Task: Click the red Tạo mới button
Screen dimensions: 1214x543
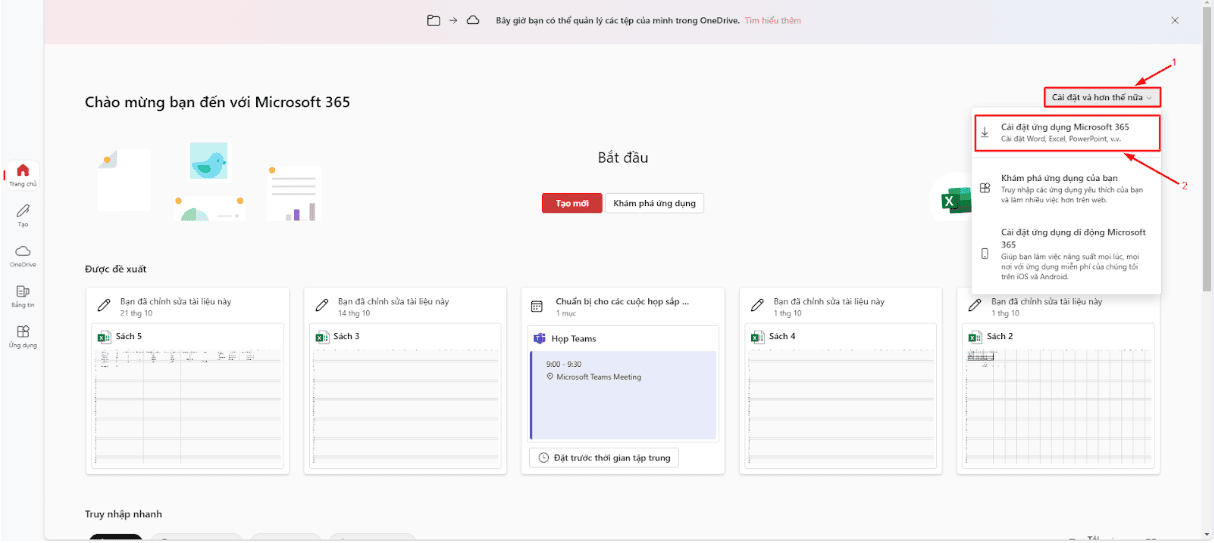Action: [572, 203]
